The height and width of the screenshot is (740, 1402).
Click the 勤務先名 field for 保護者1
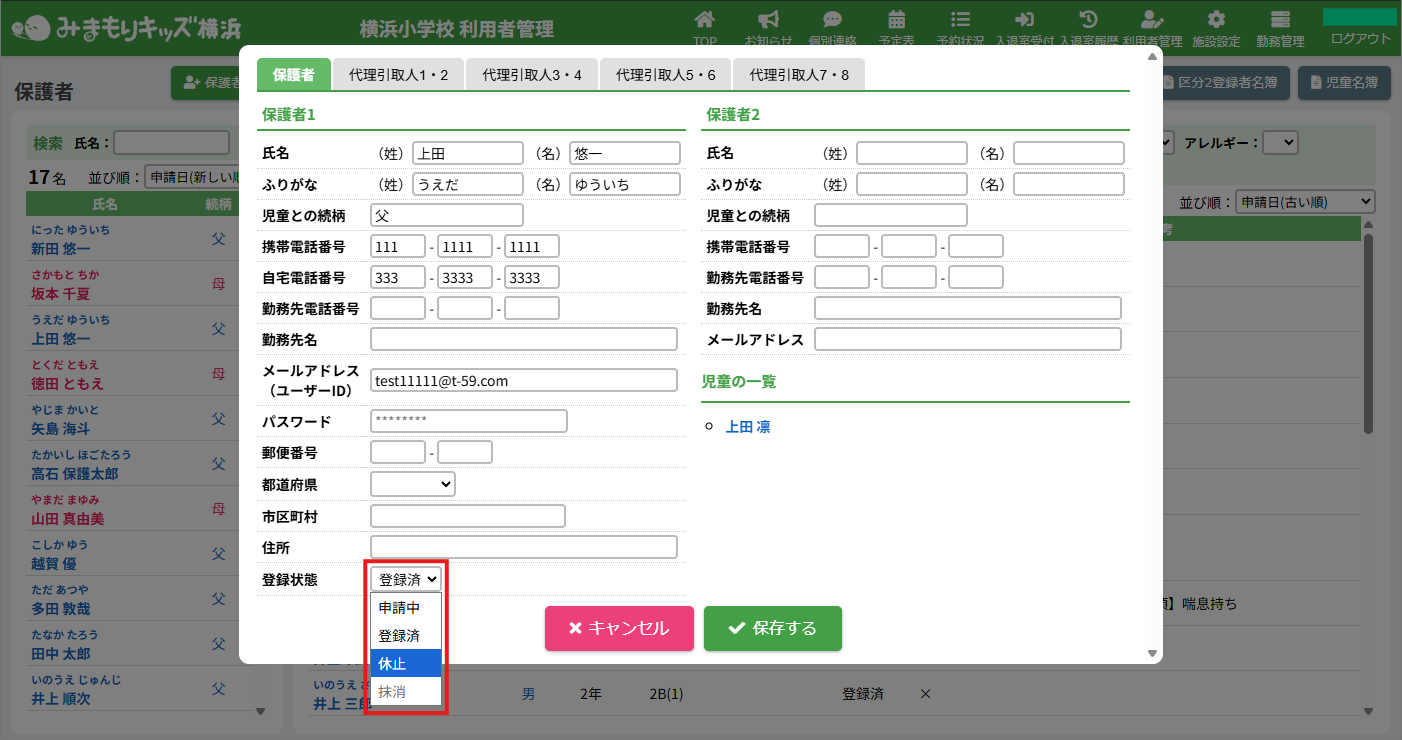tap(523, 339)
